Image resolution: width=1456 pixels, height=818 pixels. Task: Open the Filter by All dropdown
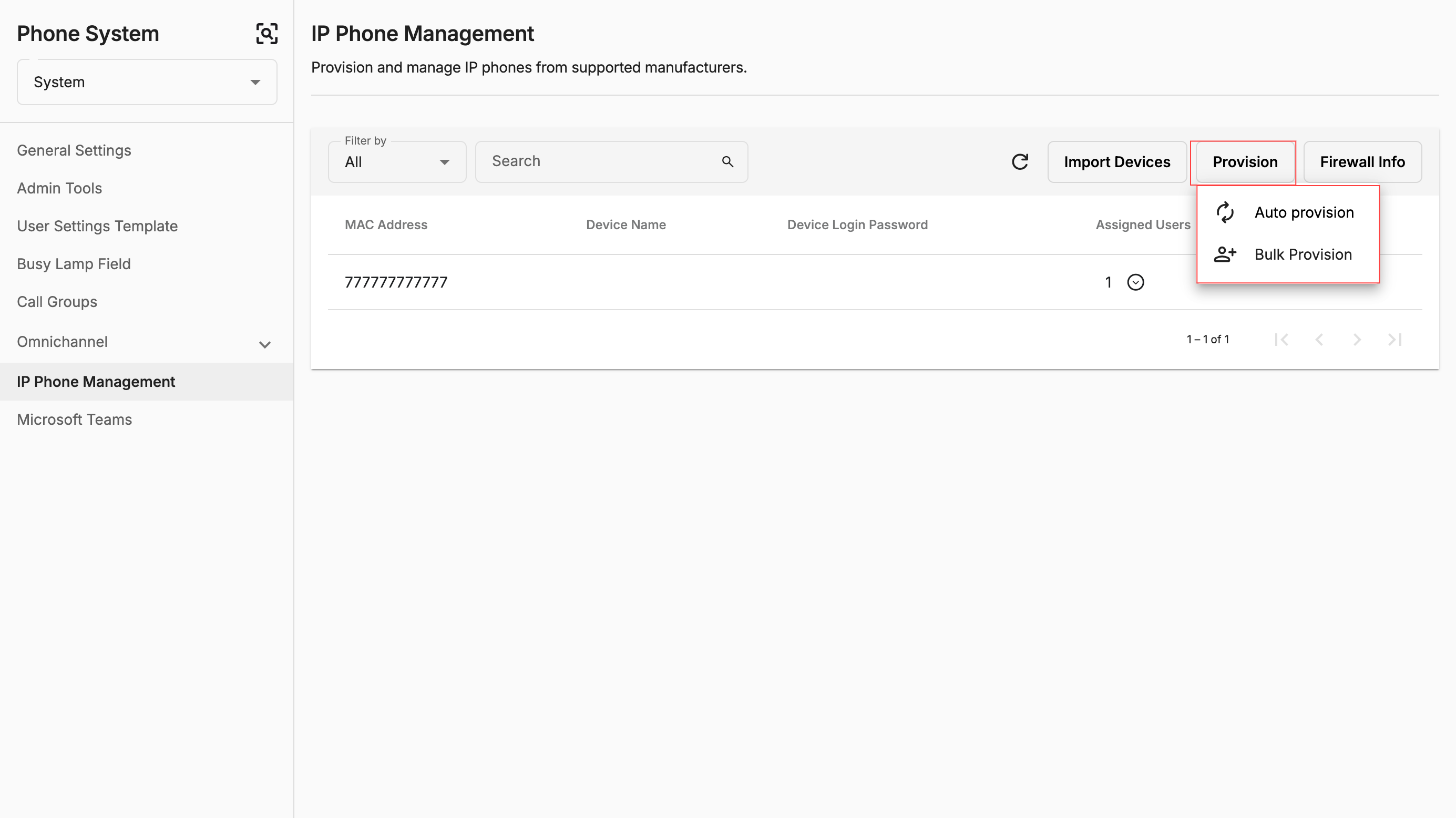point(397,162)
